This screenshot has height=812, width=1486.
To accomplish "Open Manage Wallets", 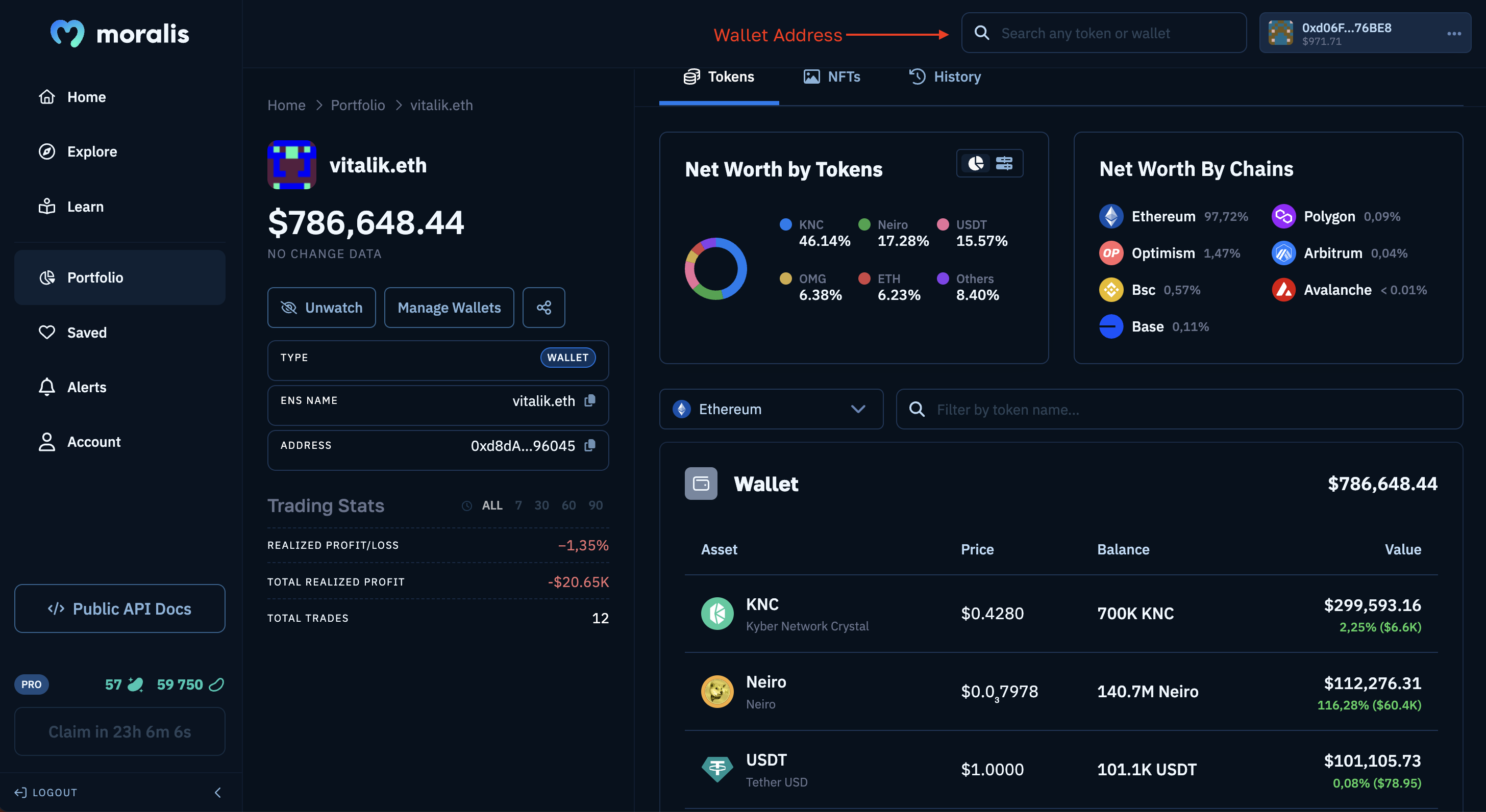I will [449, 308].
